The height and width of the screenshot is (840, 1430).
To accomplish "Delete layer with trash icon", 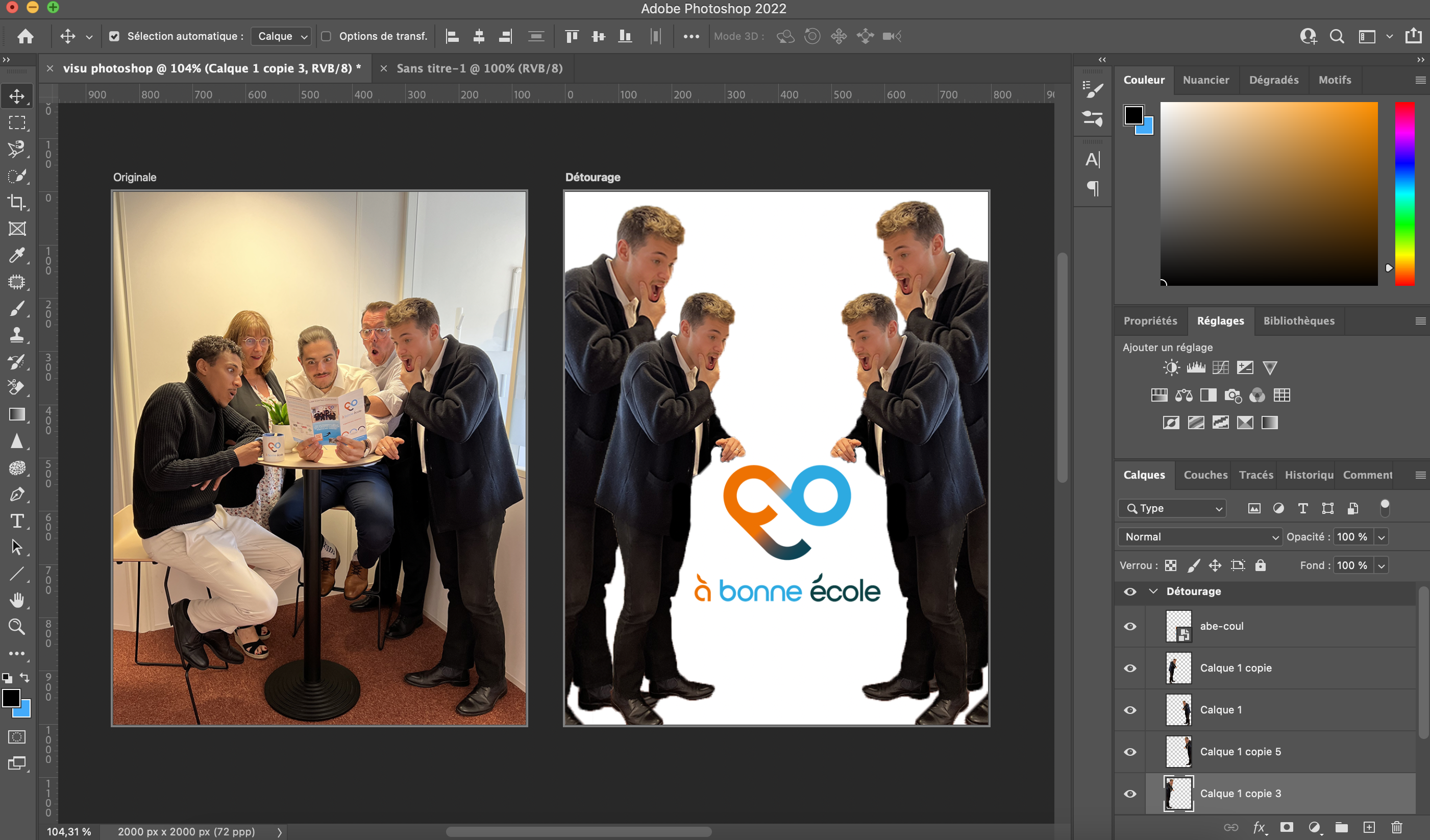I will [1397, 827].
